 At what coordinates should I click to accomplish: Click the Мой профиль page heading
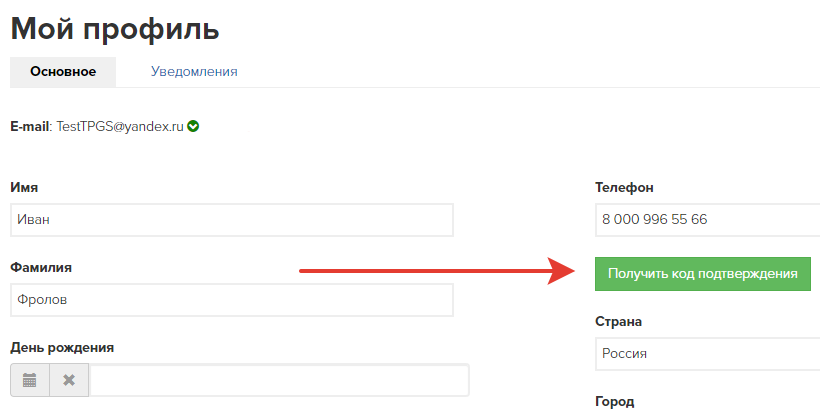(x=115, y=28)
